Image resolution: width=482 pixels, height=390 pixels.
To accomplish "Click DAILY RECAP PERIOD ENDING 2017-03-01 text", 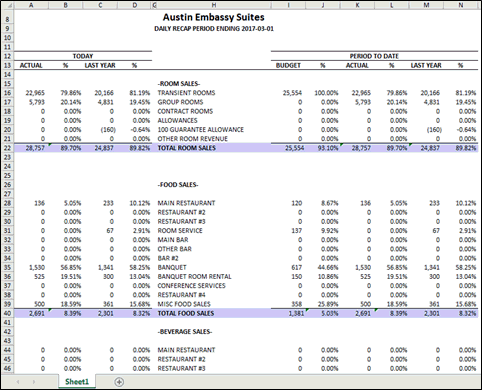I will pos(214,29).
